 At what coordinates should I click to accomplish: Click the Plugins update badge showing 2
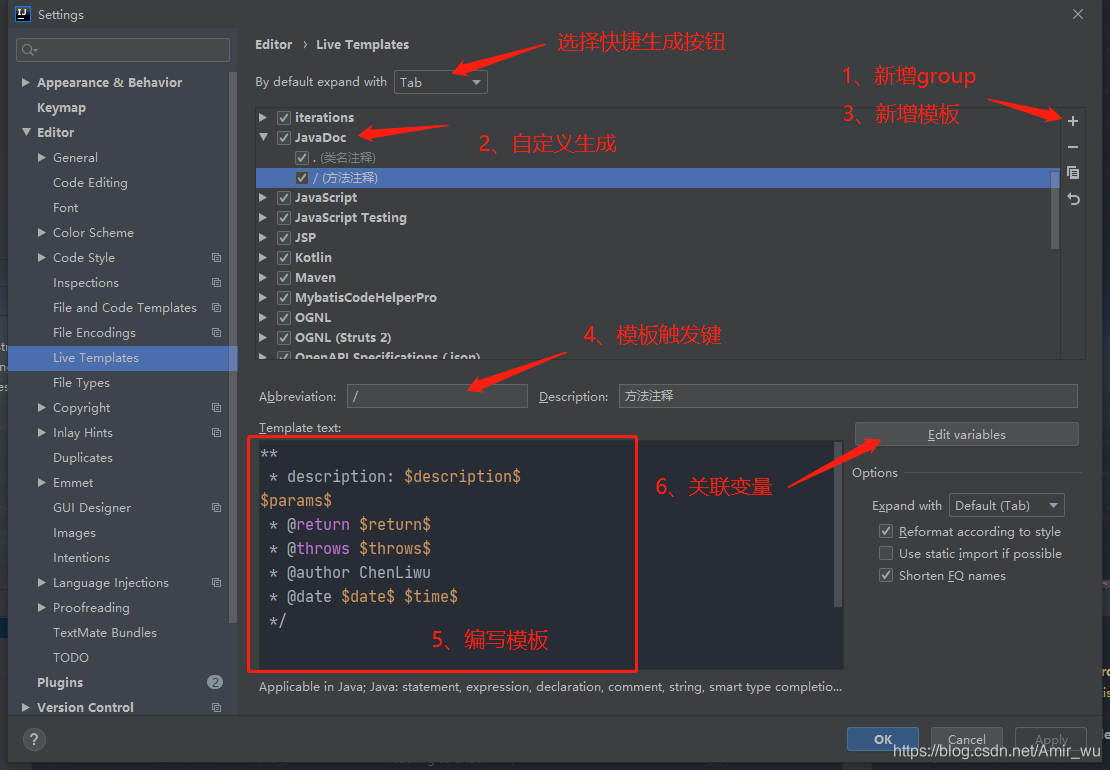(x=215, y=682)
